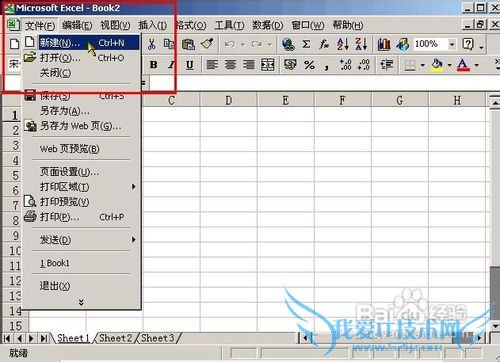Viewport: 500px width, 362px height.
Task: Click the first sheet navigation button
Action: coord(7,338)
